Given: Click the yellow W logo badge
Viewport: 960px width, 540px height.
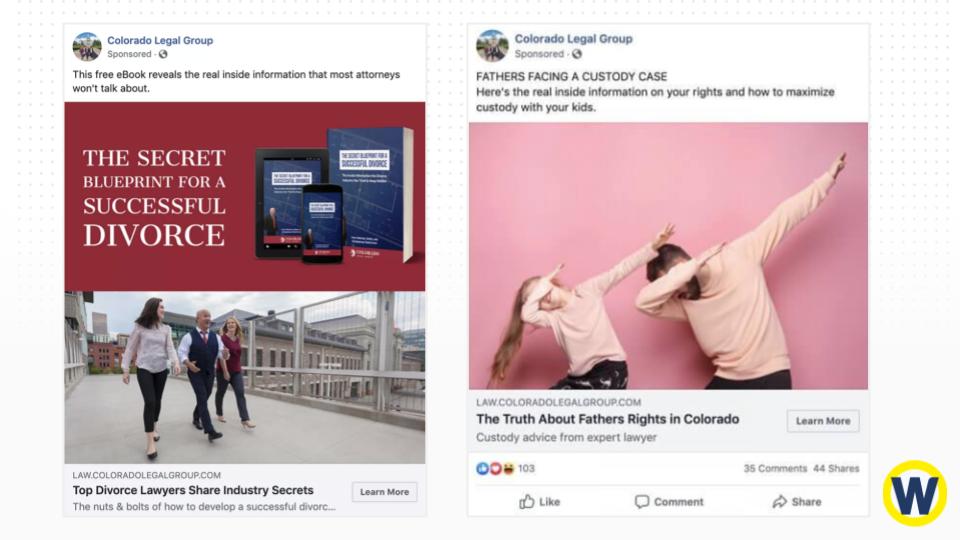Looking at the screenshot, I should pos(914,493).
